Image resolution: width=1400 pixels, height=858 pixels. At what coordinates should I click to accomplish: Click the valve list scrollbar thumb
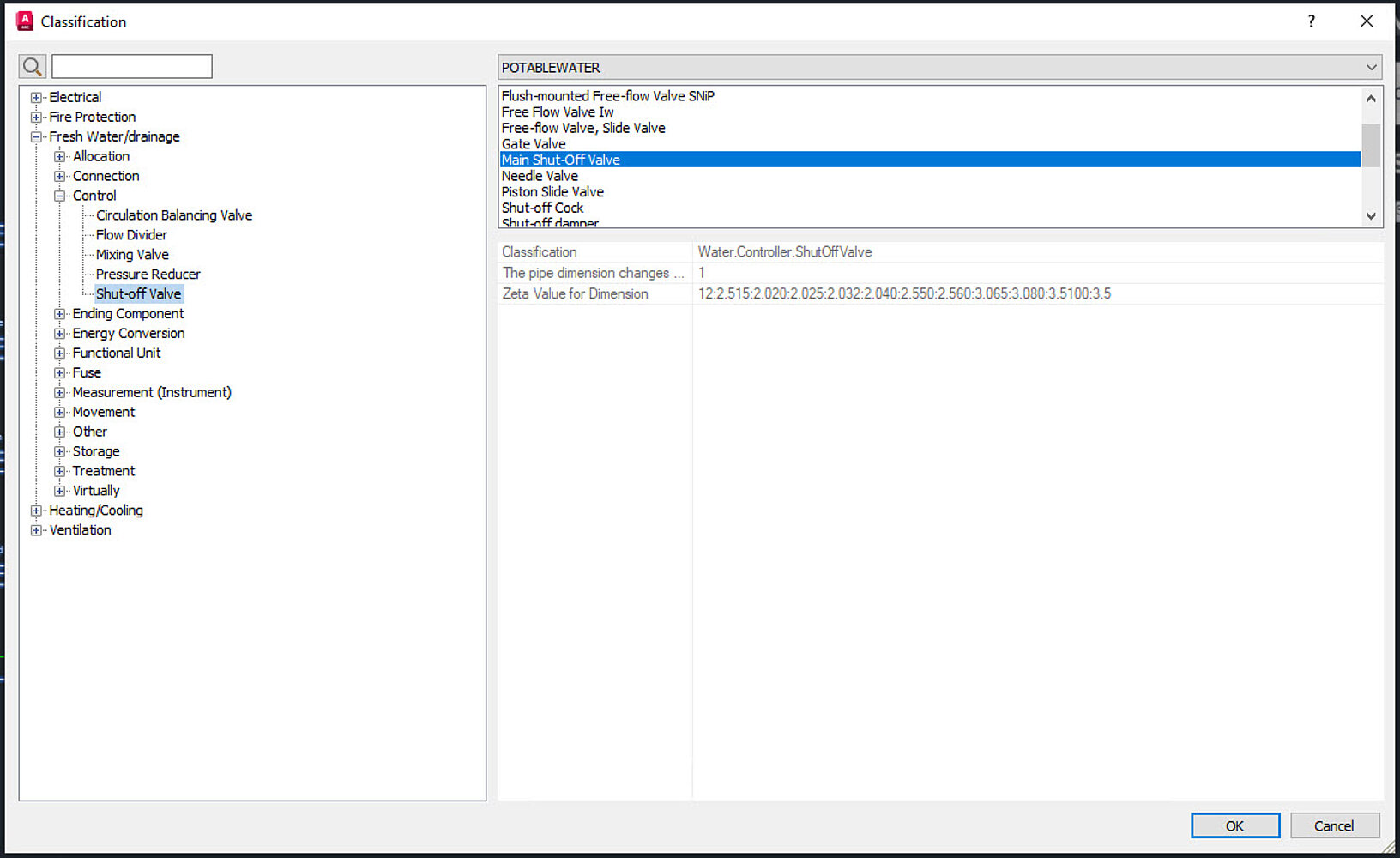[1371, 146]
